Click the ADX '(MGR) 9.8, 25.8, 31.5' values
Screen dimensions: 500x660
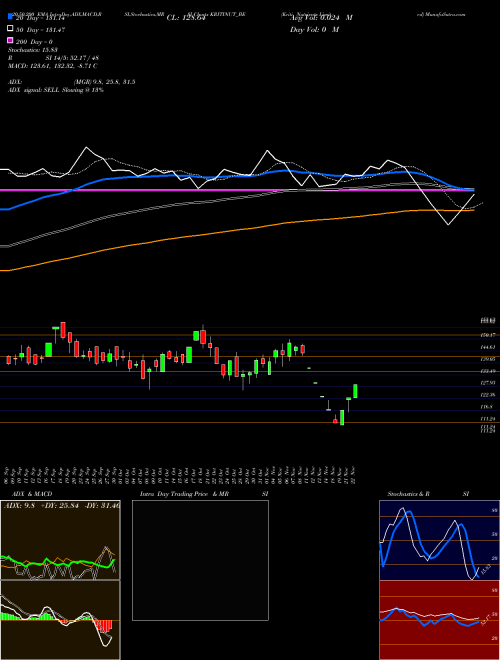point(104,82)
